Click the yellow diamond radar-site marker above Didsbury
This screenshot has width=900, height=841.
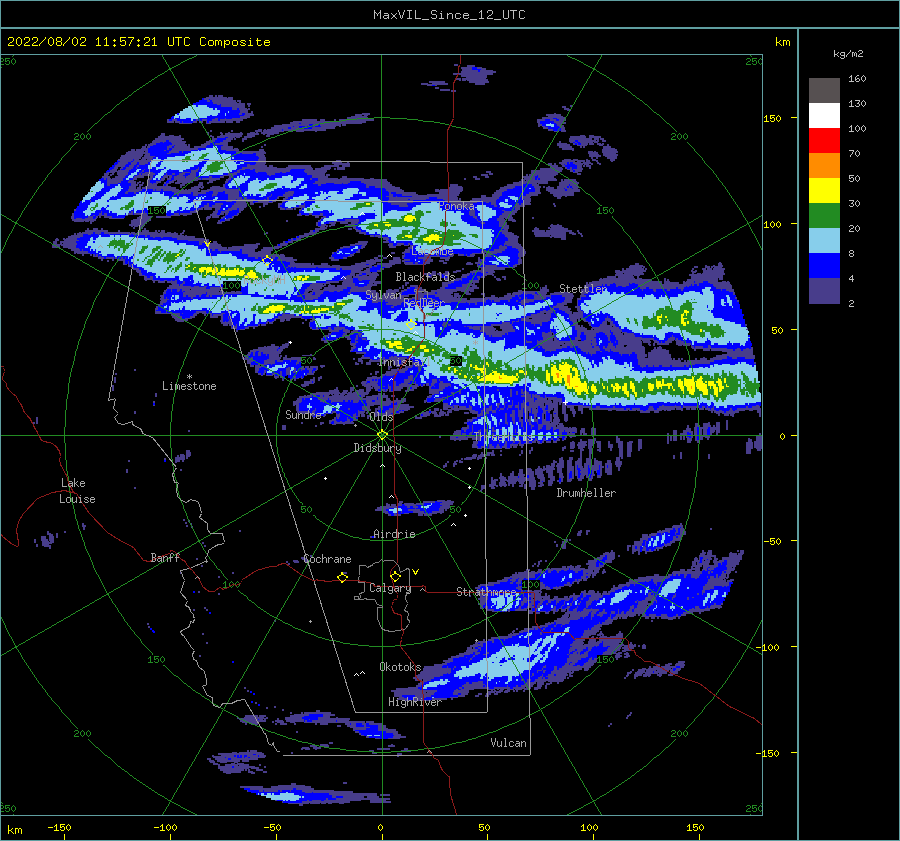click(382, 435)
